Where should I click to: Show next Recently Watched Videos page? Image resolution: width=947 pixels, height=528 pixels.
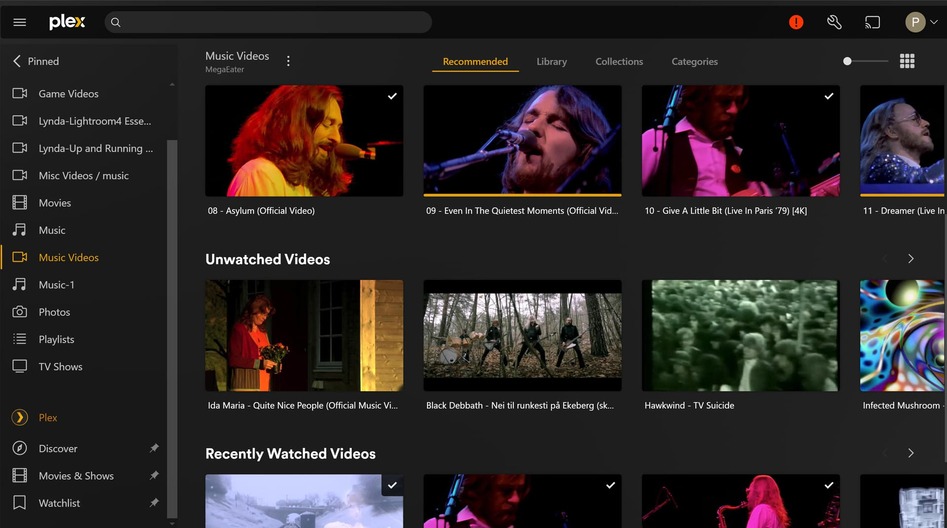[911, 453]
